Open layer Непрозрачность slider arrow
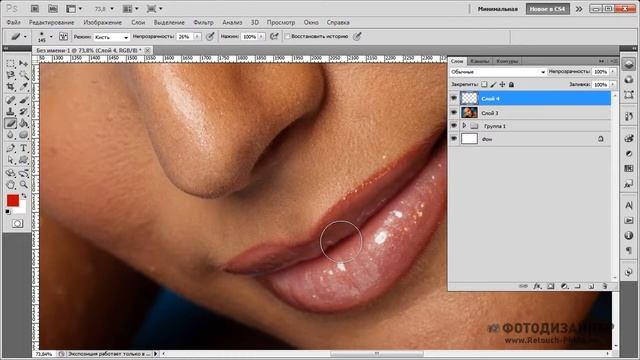The width and height of the screenshot is (640, 360). click(x=613, y=72)
